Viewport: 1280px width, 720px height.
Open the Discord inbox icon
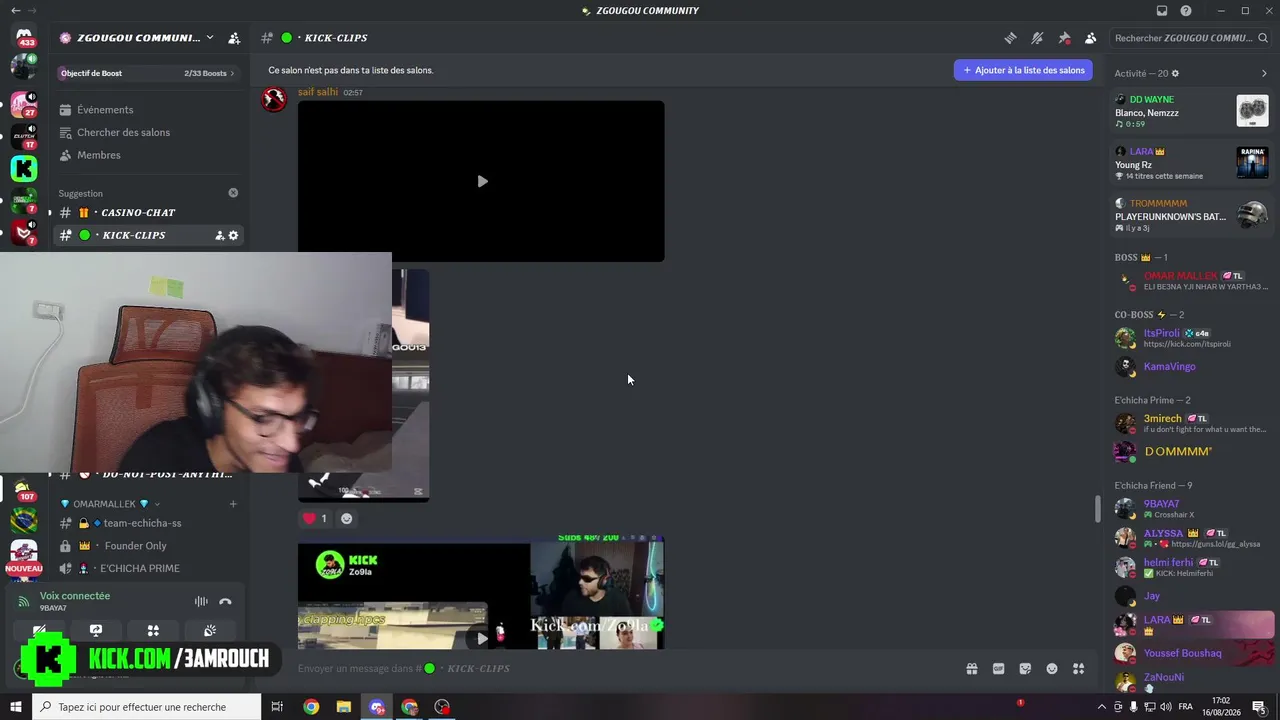1162,11
